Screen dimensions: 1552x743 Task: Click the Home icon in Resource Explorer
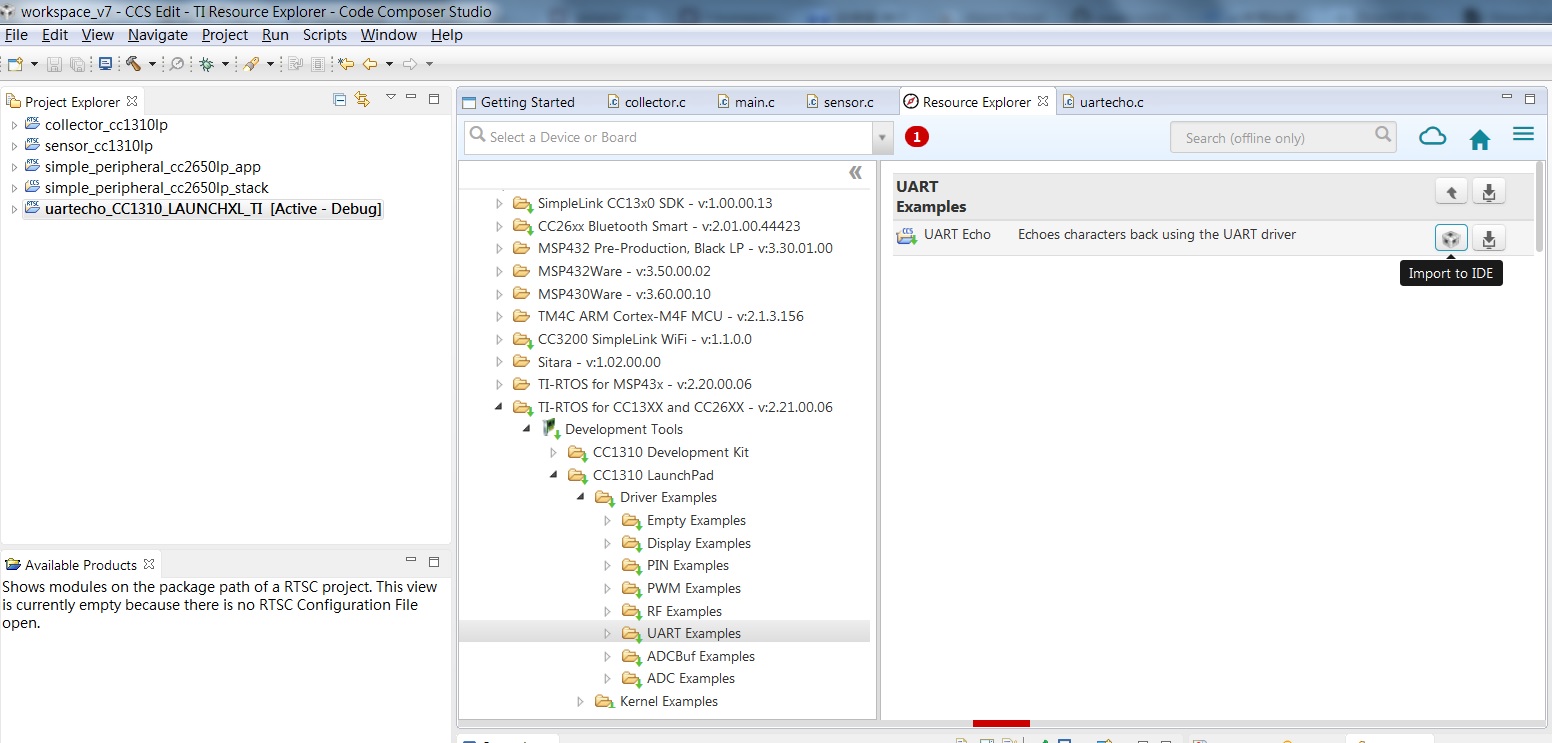[1479, 137]
